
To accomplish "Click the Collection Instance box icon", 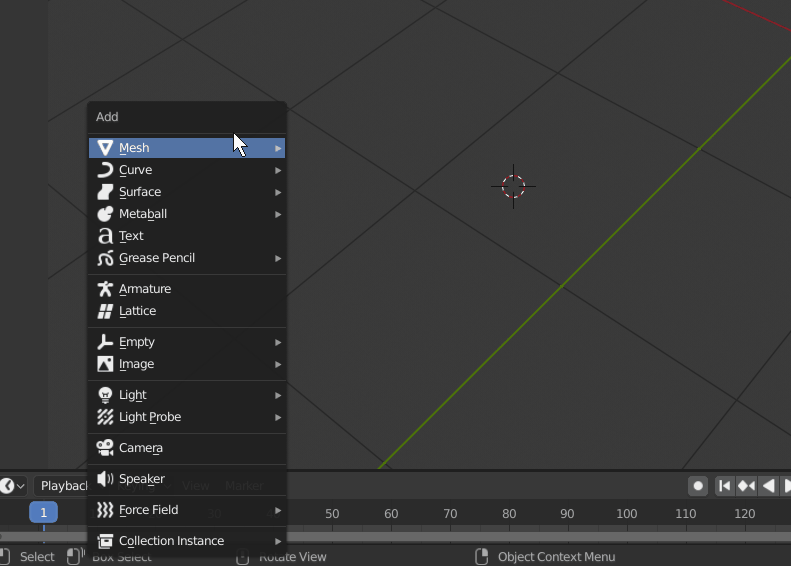I will click(x=105, y=541).
